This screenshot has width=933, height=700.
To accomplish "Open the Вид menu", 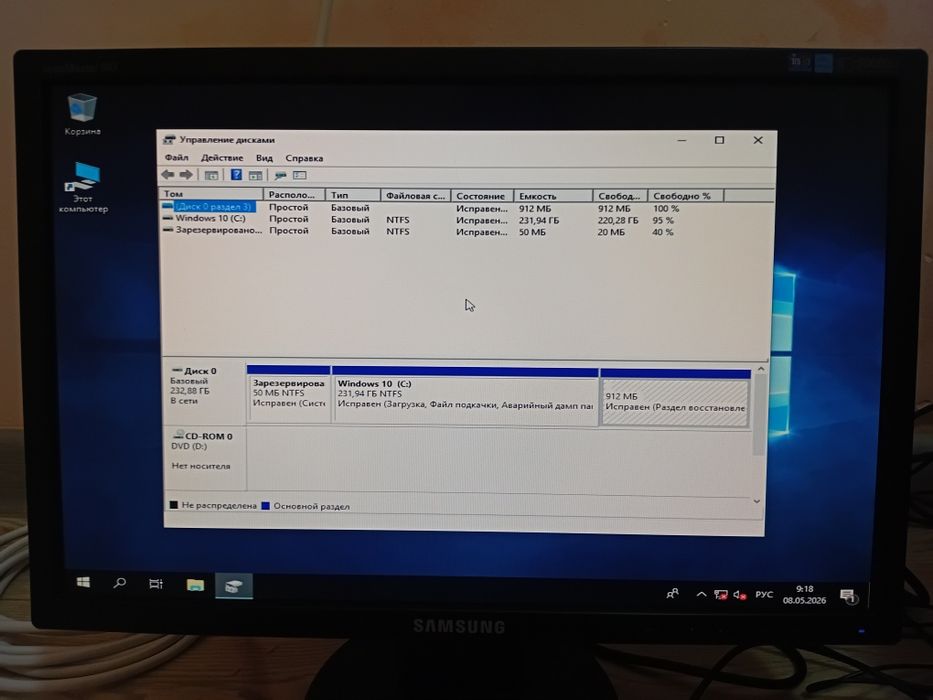I will [264, 158].
